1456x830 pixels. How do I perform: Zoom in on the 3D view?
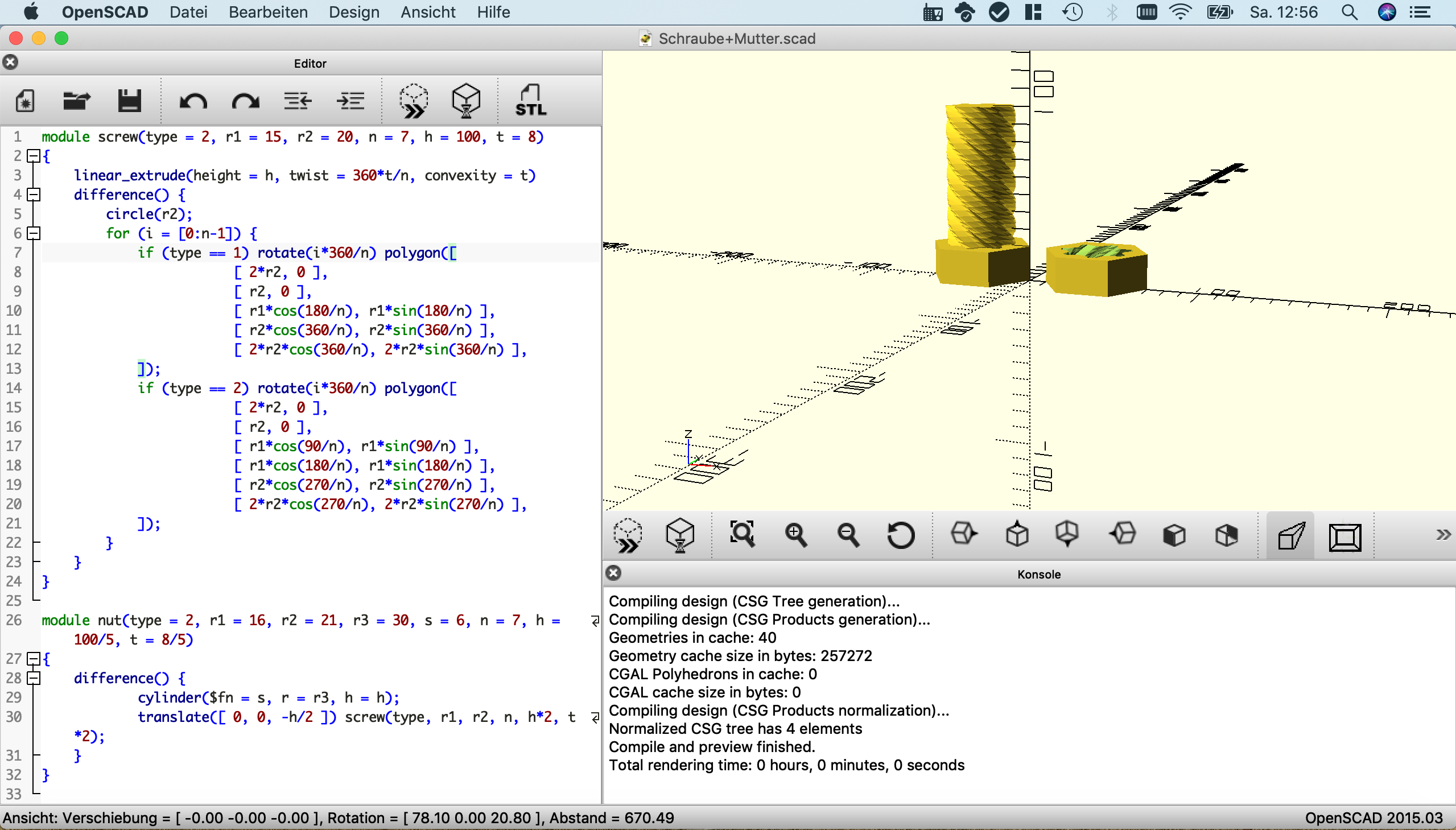795,535
